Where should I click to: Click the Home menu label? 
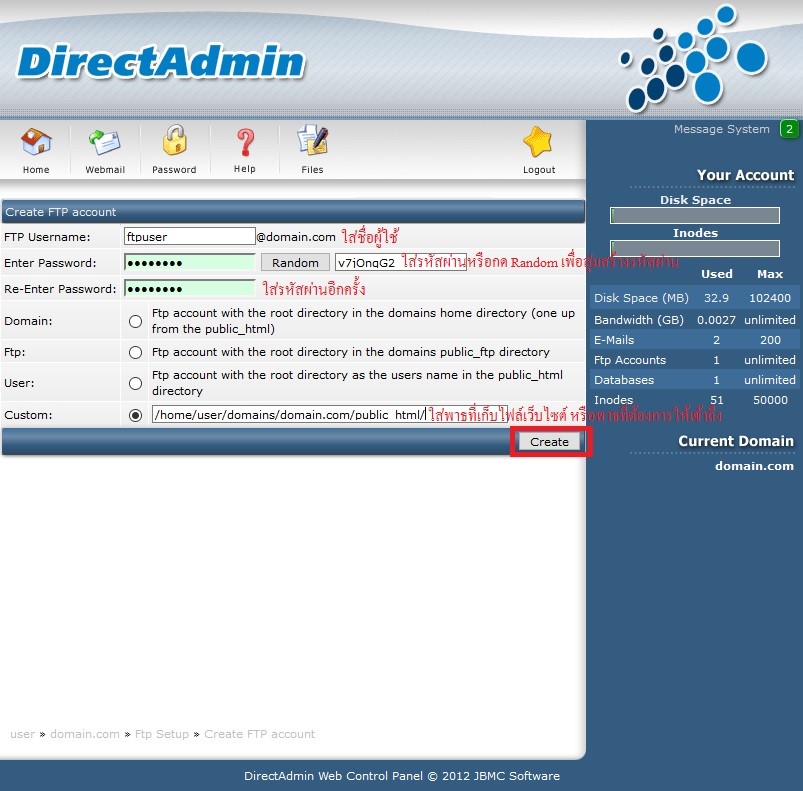(x=36, y=169)
